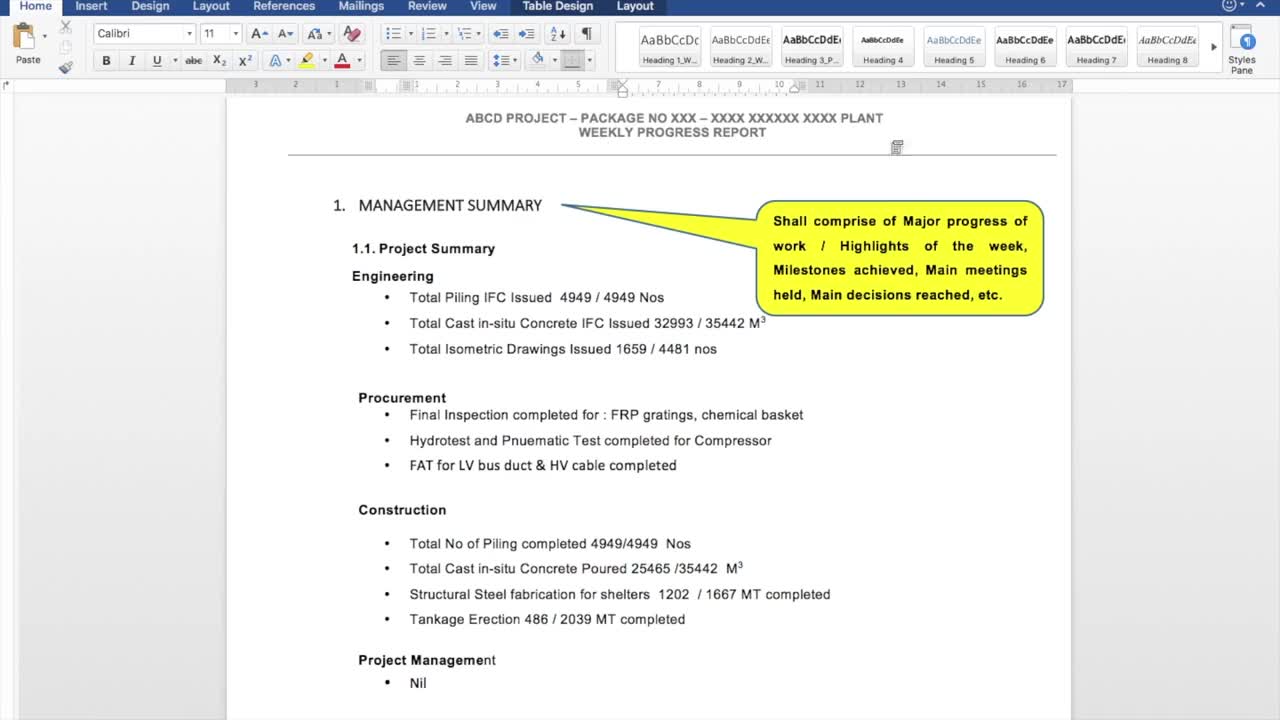The height and width of the screenshot is (720, 1280).
Task: Click the bulleted list icon
Action: (393, 34)
